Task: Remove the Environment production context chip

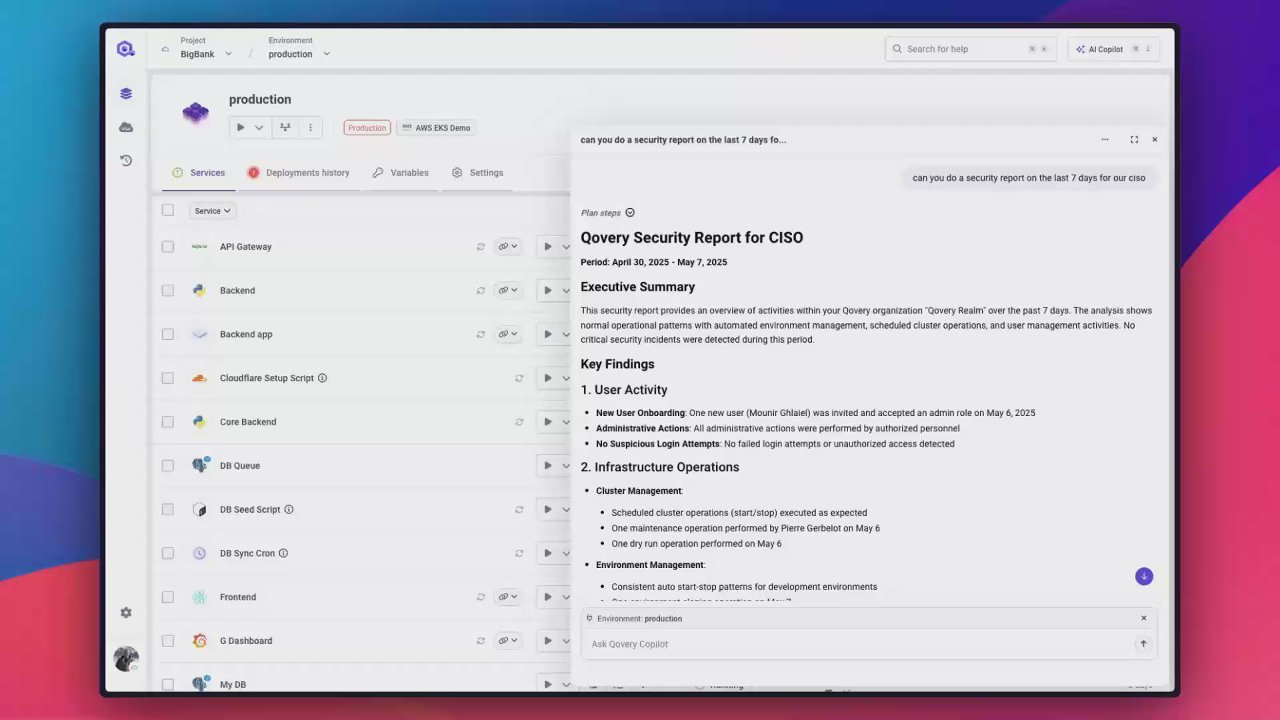Action: 1144,618
